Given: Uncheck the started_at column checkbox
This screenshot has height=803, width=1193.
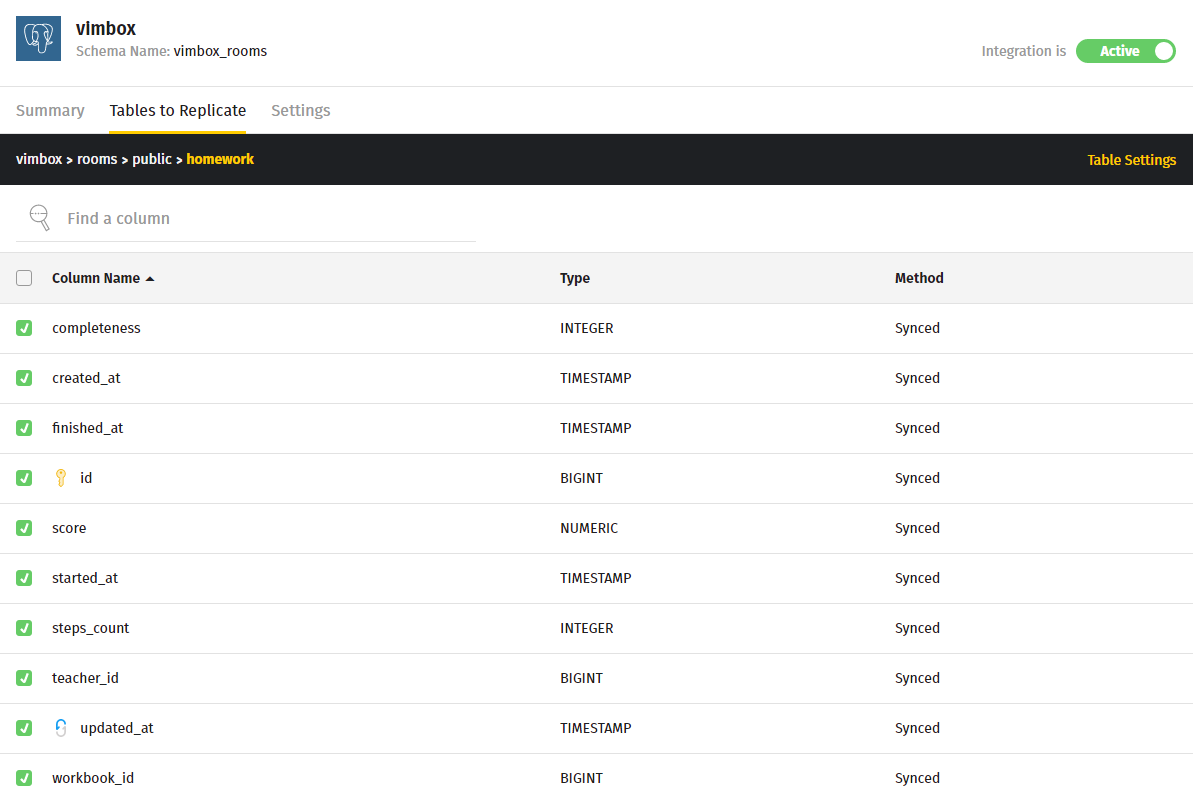Looking at the screenshot, I should [x=24, y=578].
